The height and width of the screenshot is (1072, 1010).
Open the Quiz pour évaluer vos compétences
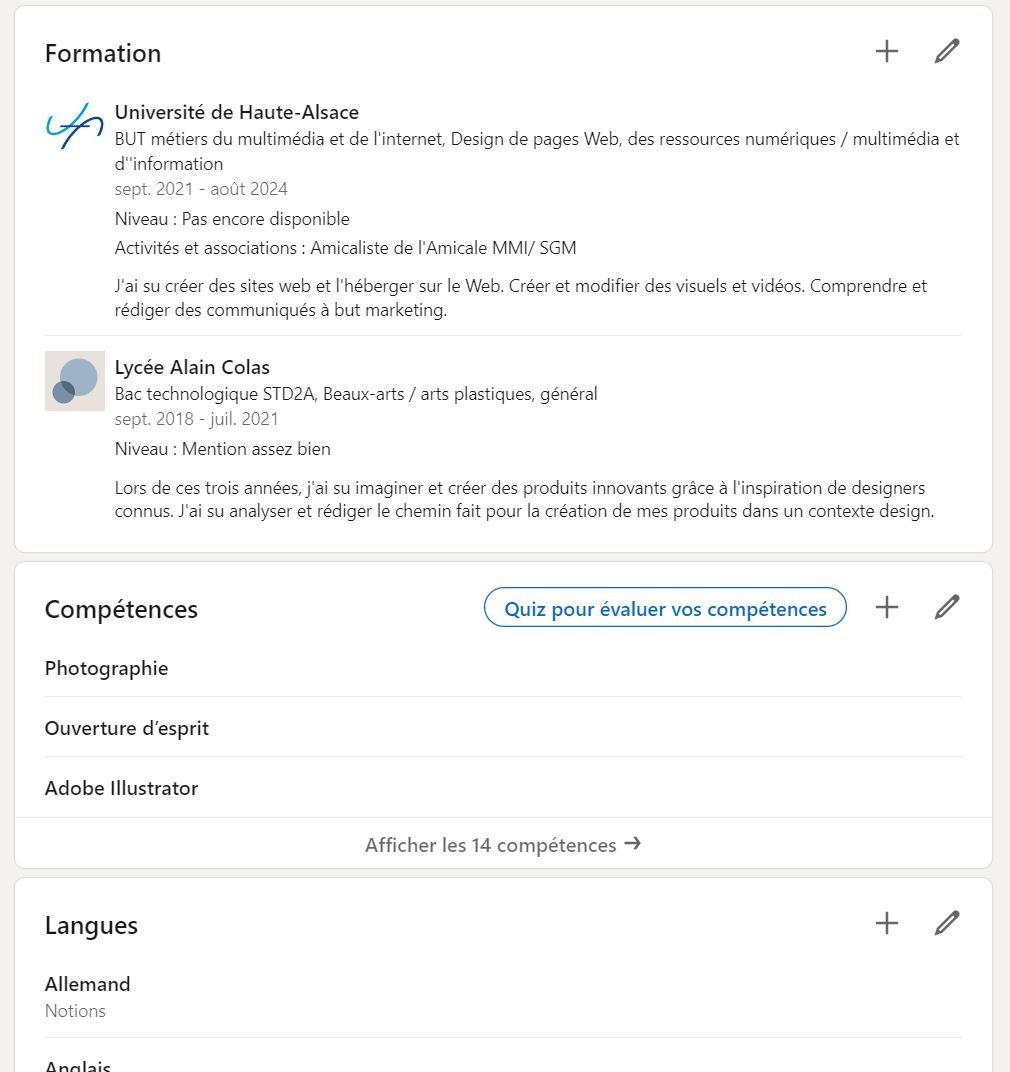click(x=664, y=607)
